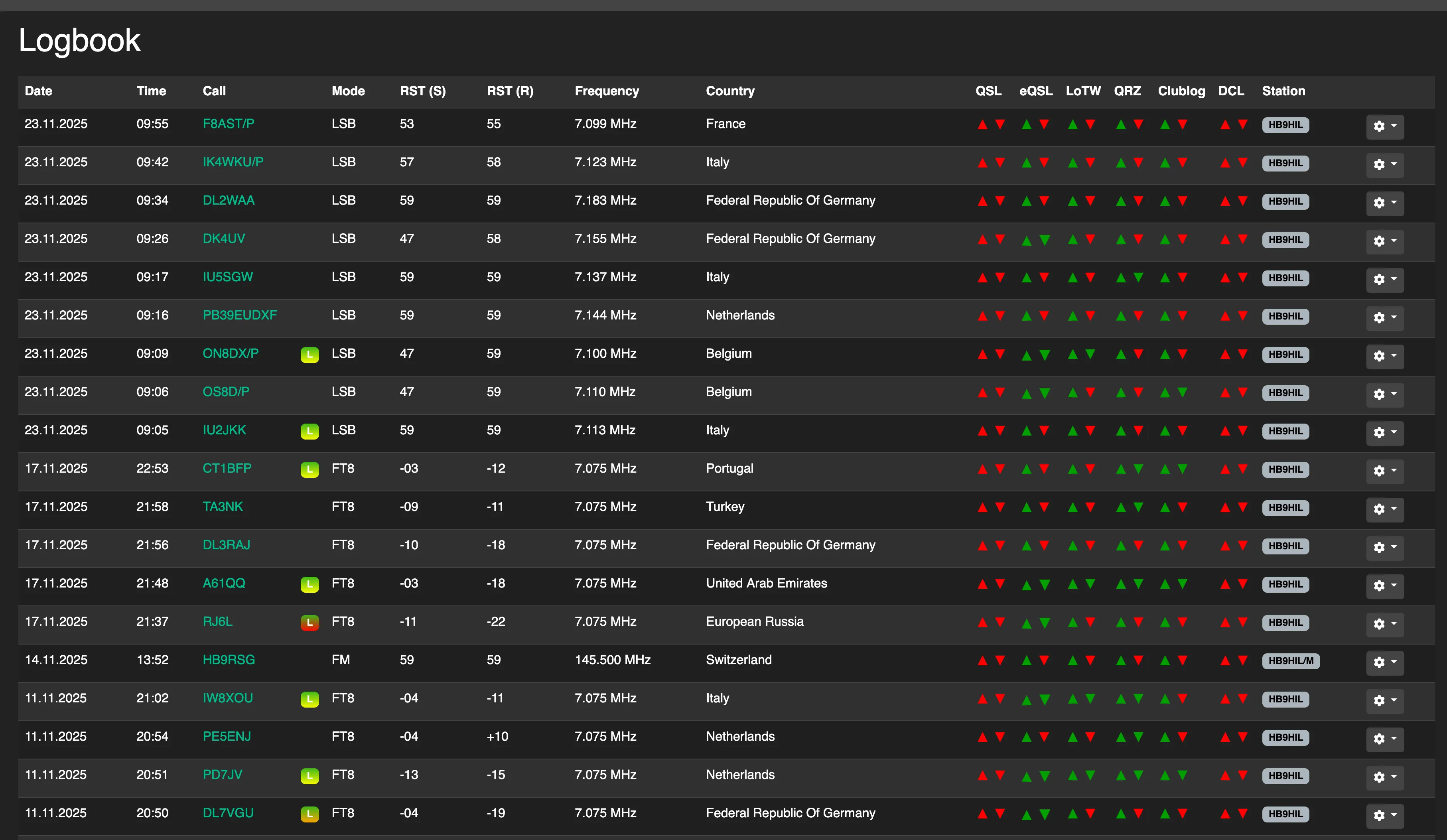
Task: Sort the table by the Date column
Action: [x=38, y=91]
